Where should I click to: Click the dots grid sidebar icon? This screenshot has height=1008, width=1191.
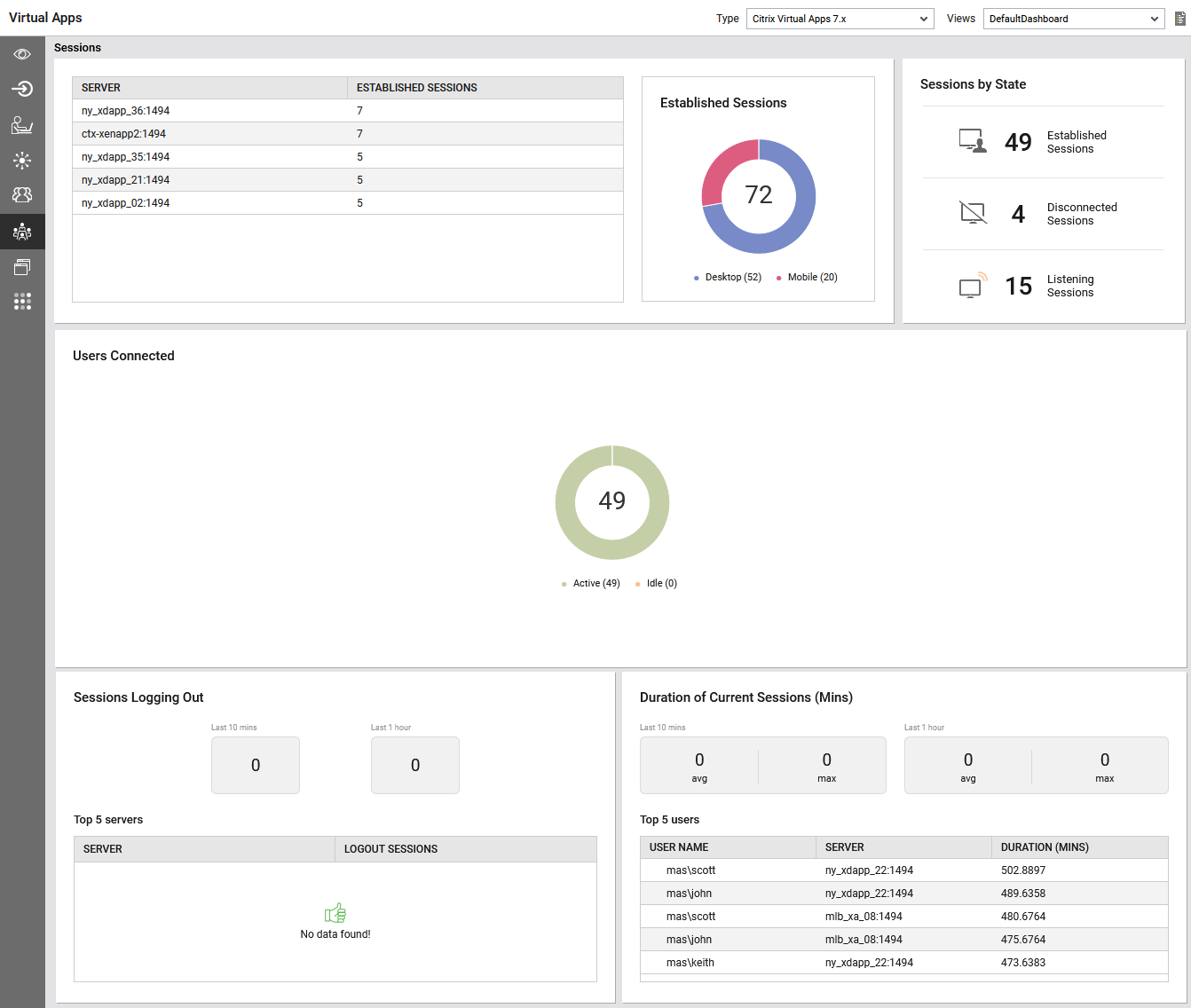tap(22, 302)
